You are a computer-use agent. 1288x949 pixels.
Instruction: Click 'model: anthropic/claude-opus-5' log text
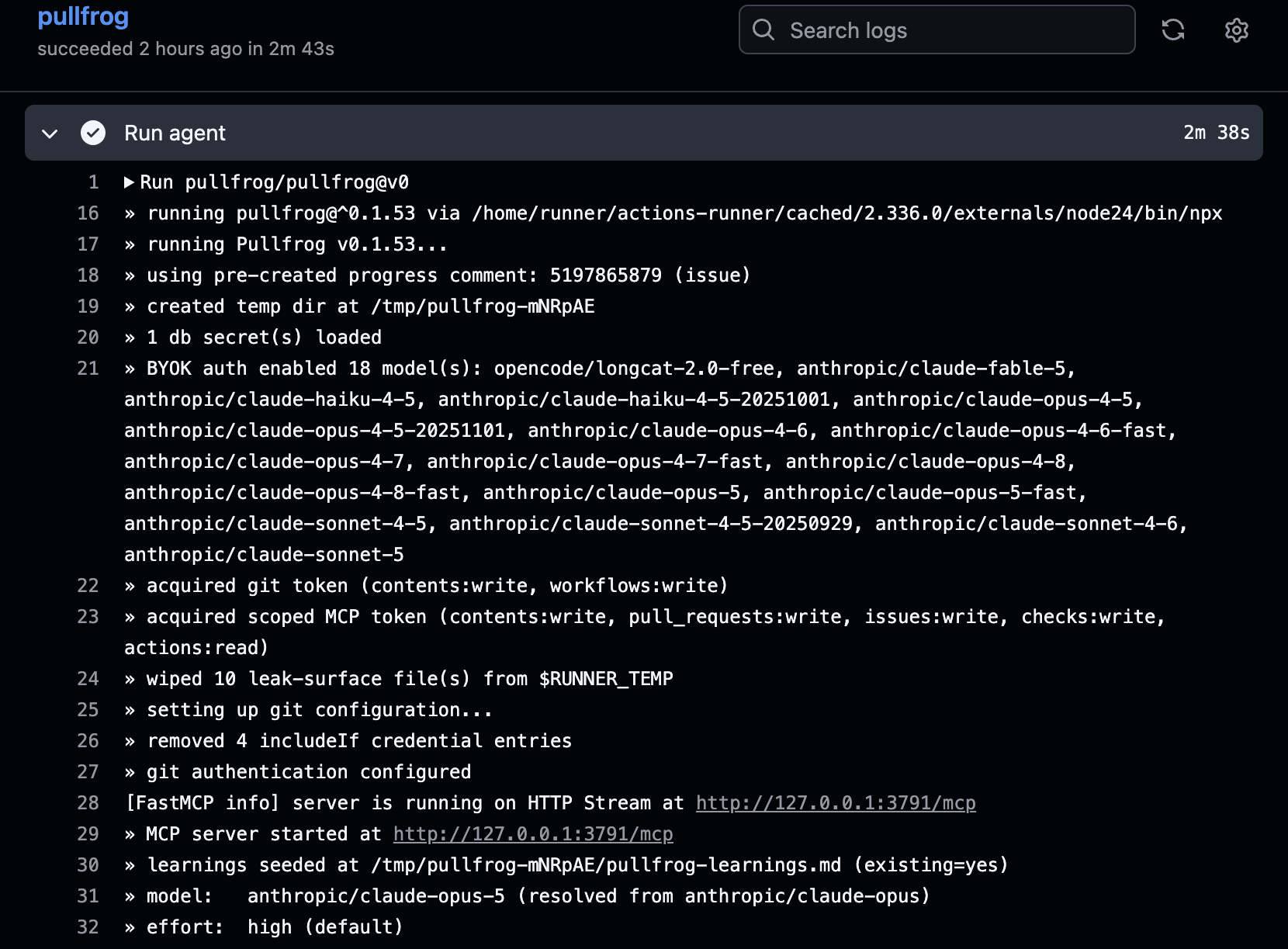point(326,896)
